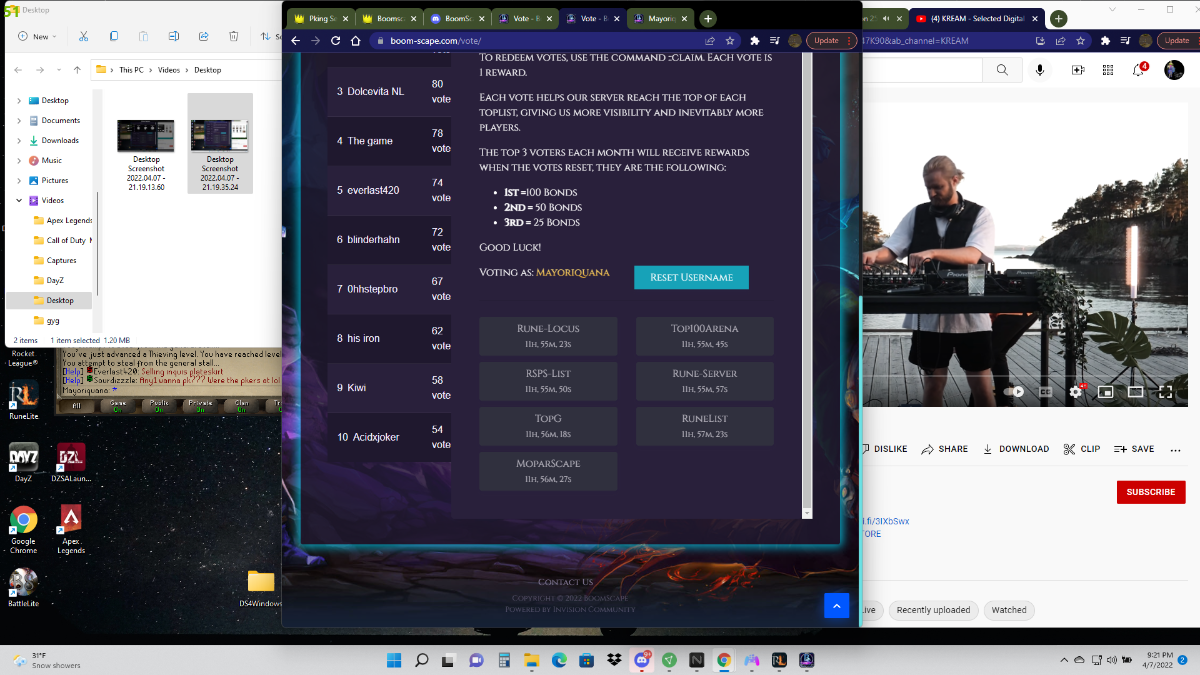
Task: Reload the boom-scape vote page
Action: coord(336,41)
